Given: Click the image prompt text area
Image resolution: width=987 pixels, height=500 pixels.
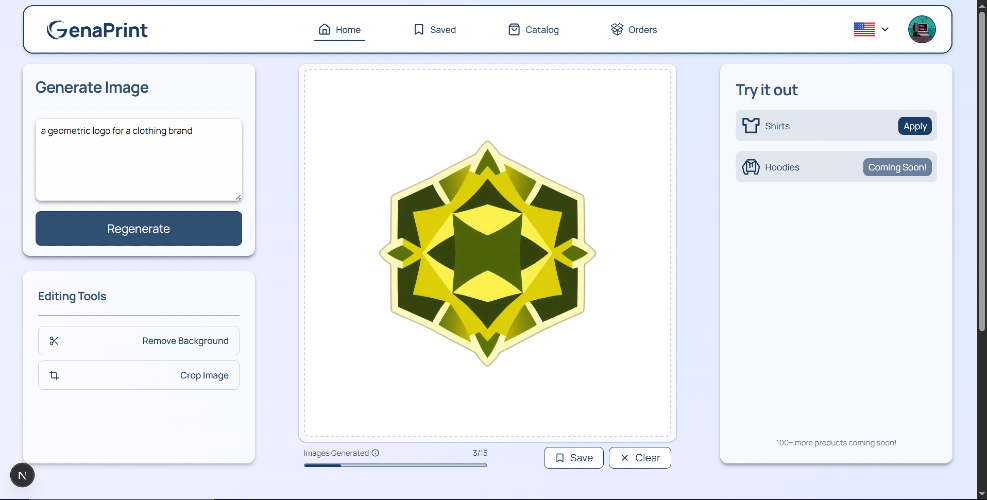Looking at the screenshot, I should (x=138, y=160).
